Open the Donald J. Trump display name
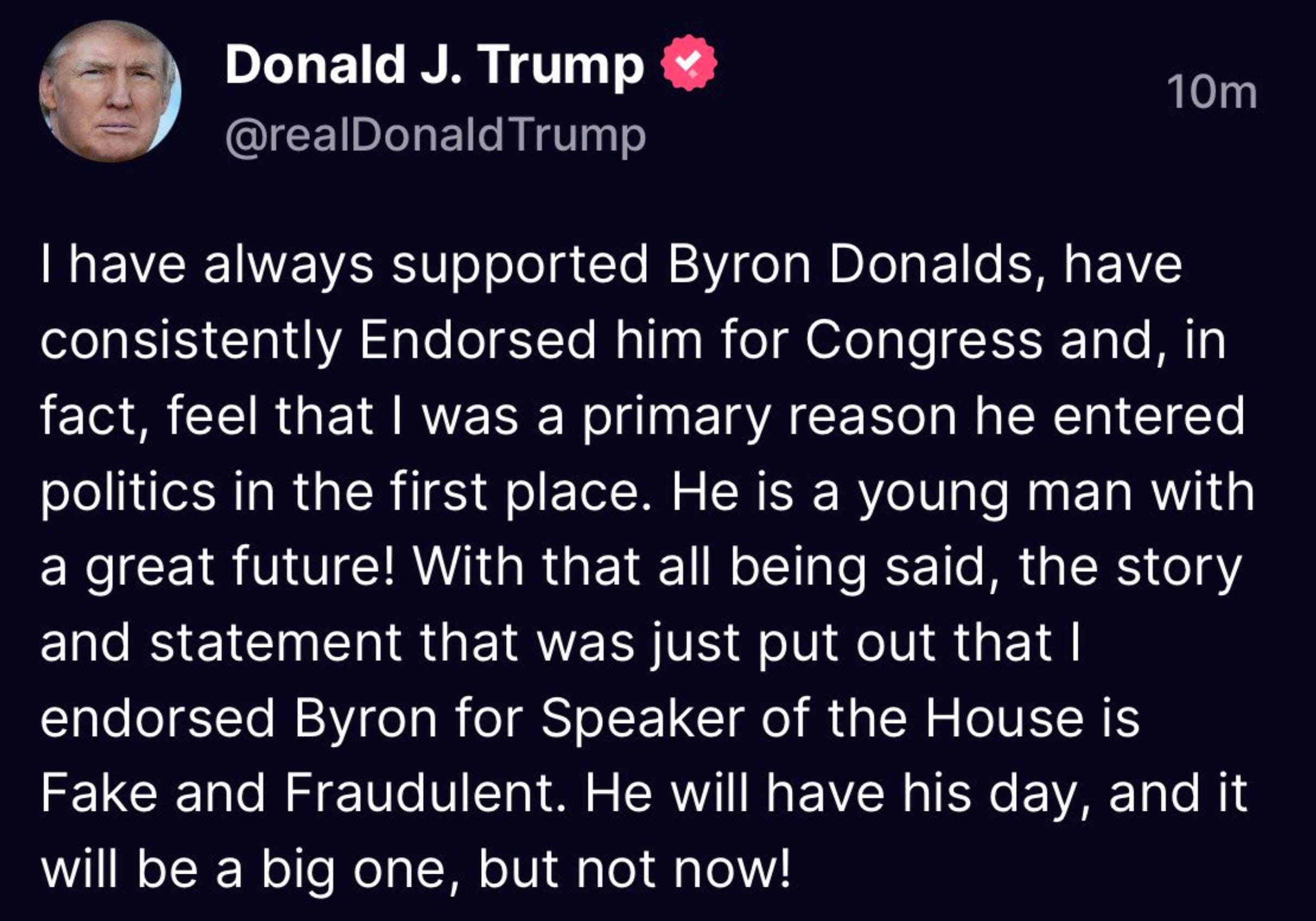1316x921 pixels. click(434, 64)
